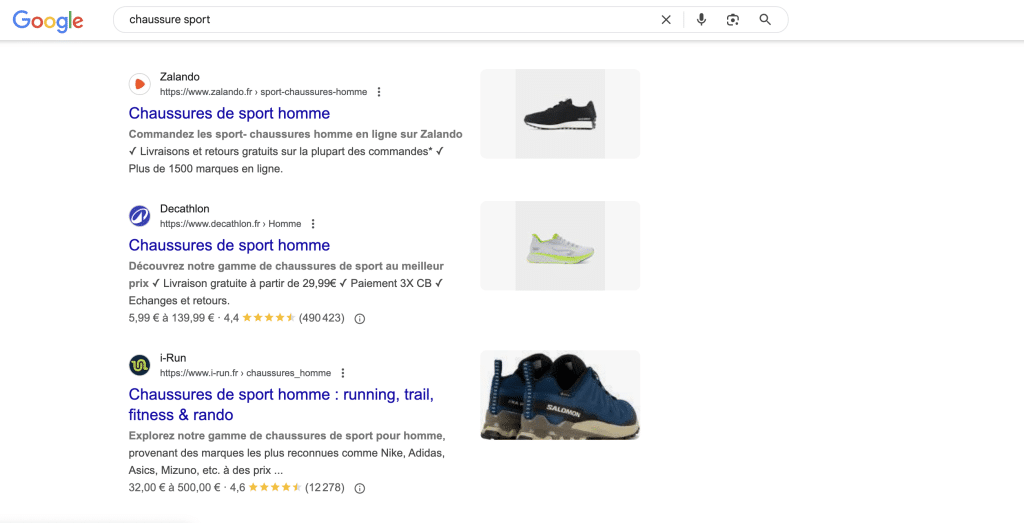Click the blue Salomon shoe thumbnail
This screenshot has height=523, width=1024.
tap(560, 395)
